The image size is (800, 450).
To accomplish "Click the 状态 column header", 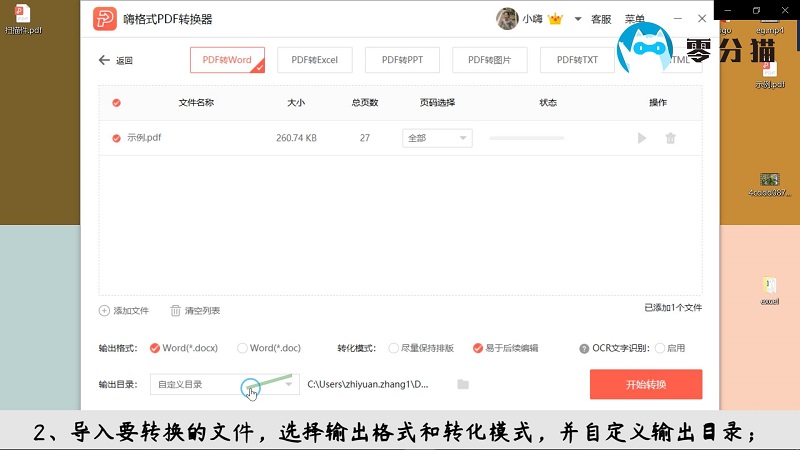I will (x=548, y=103).
